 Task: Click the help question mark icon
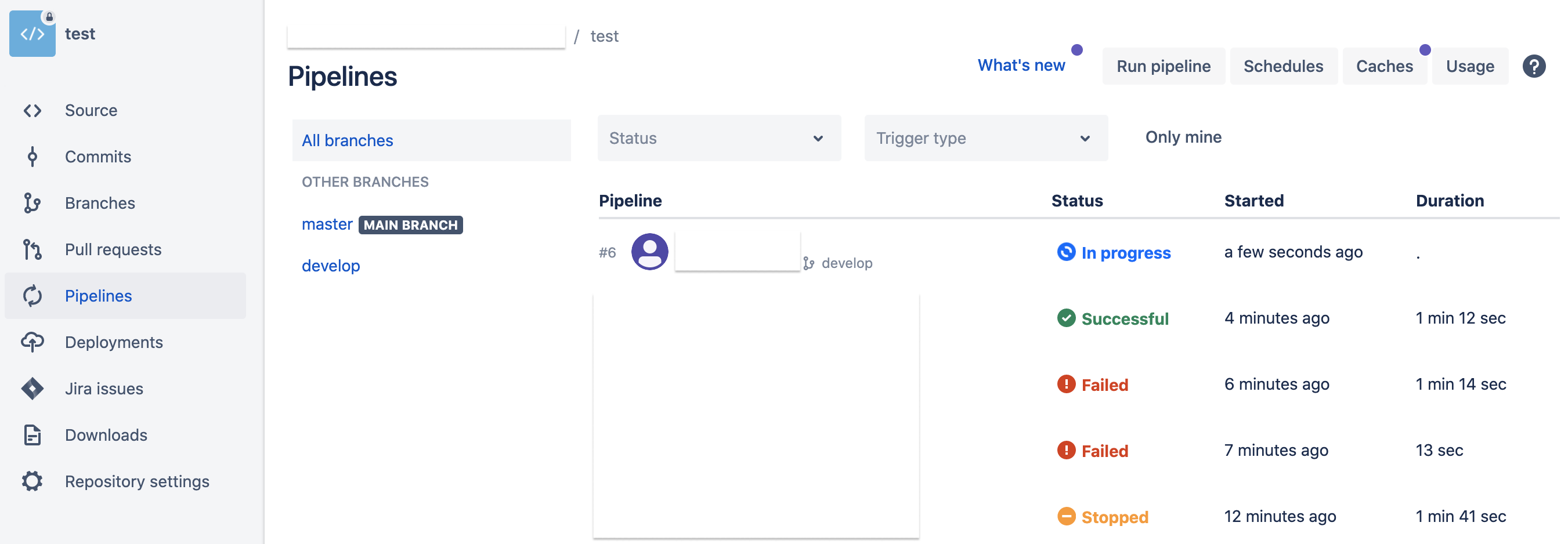tap(1533, 66)
